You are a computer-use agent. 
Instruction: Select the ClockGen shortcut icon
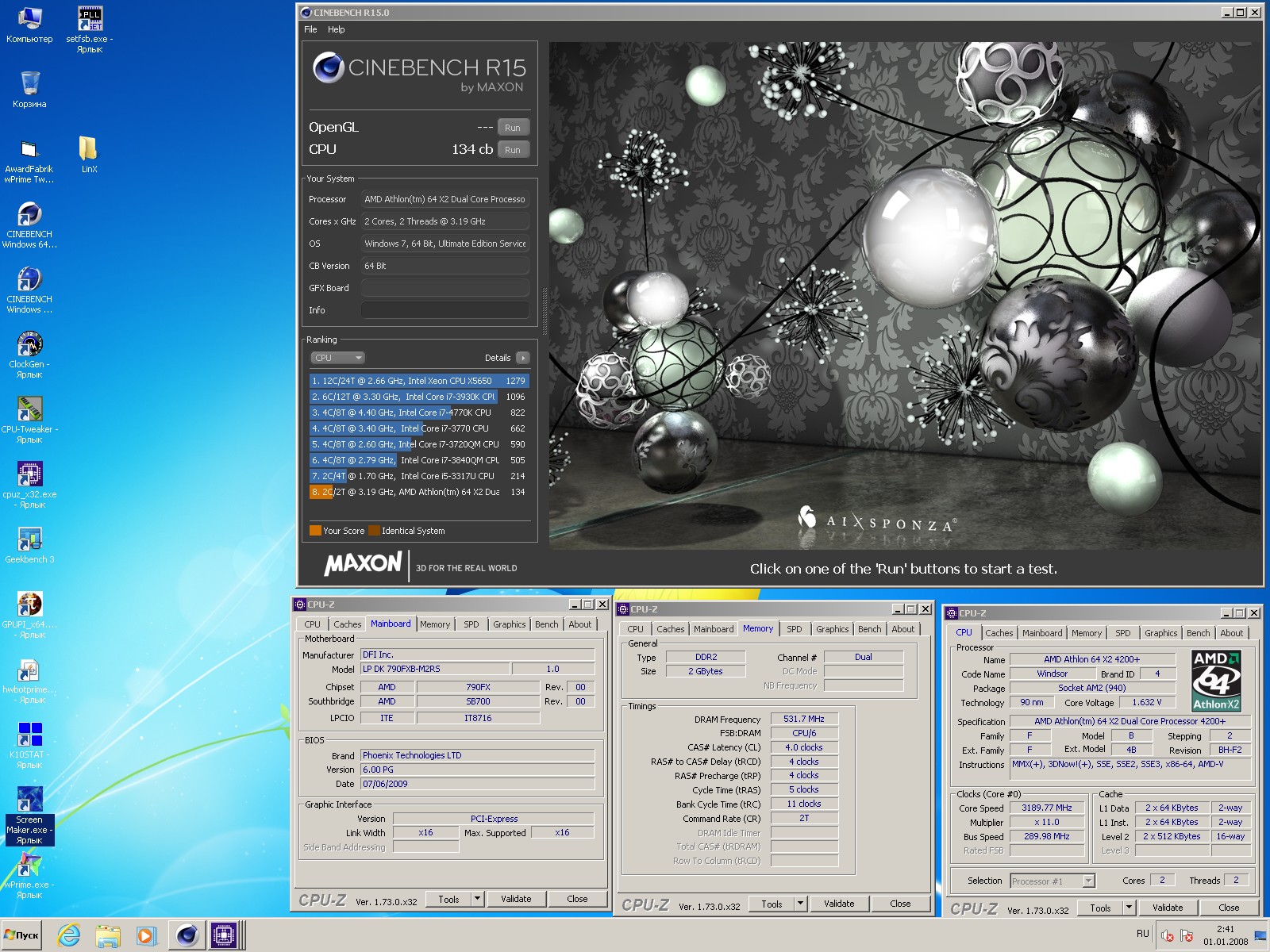[x=29, y=355]
